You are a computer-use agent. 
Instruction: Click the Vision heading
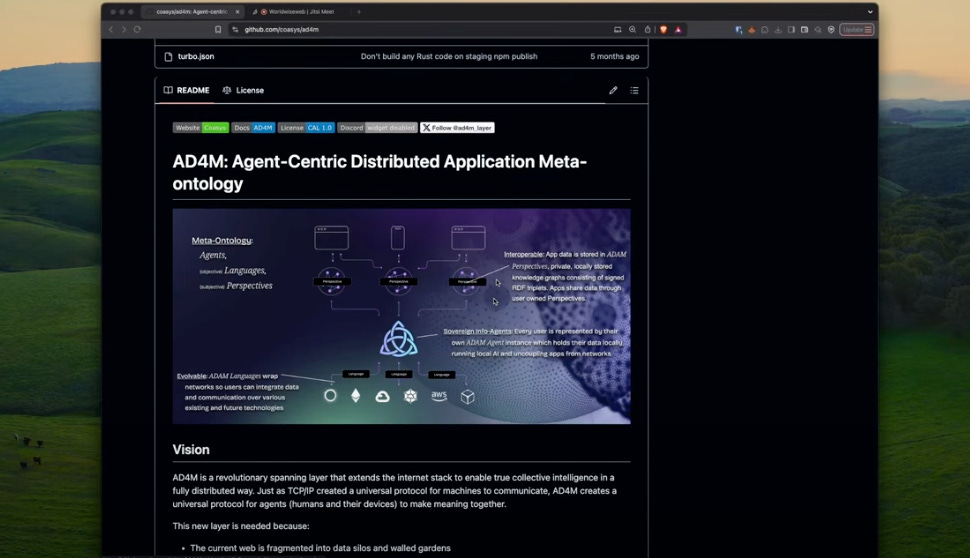(191, 450)
